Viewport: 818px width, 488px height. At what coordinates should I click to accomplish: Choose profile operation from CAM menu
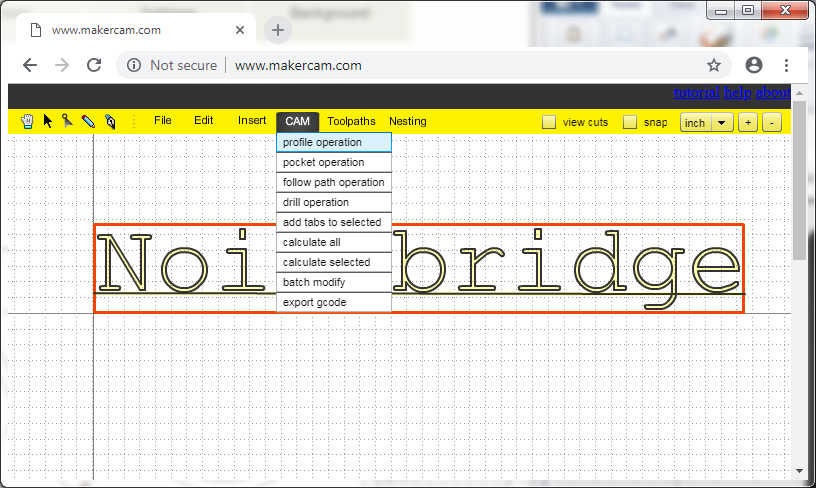(x=333, y=142)
